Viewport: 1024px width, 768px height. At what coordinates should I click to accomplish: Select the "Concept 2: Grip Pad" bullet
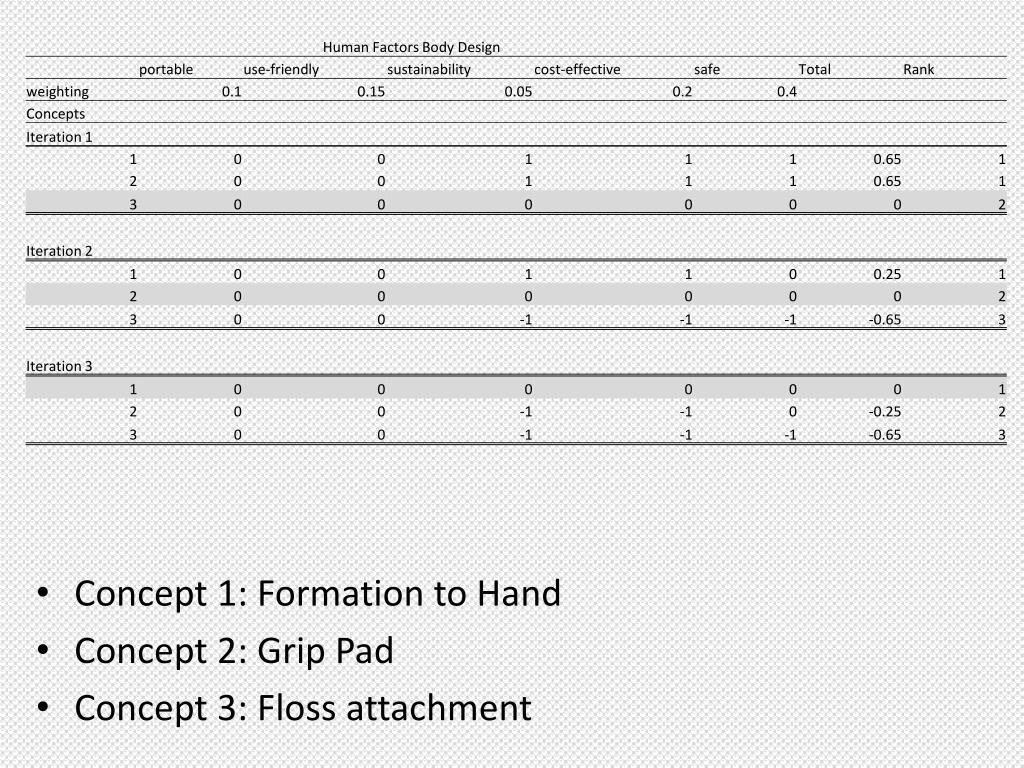(234, 651)
